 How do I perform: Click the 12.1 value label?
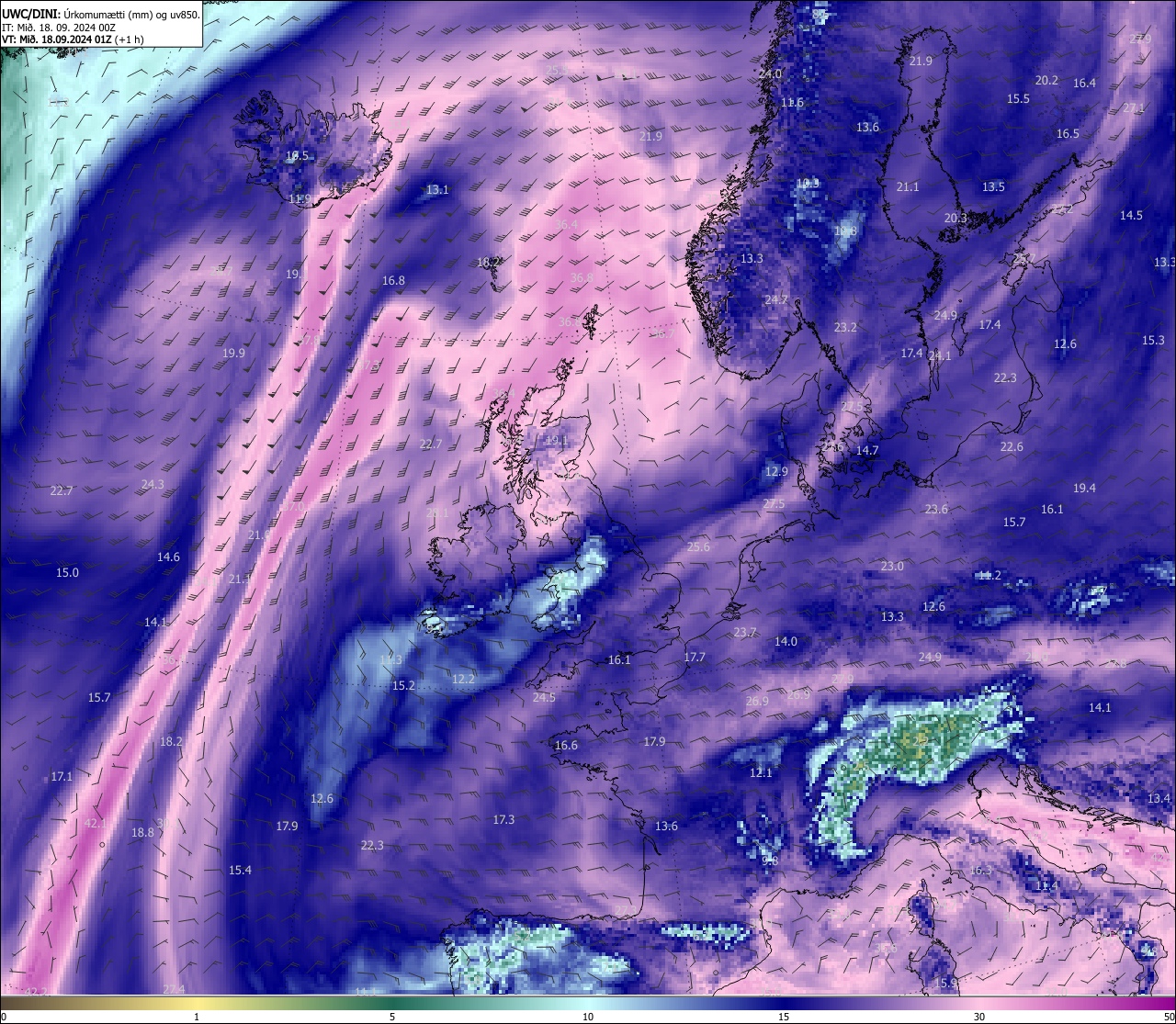coord(761,773)
